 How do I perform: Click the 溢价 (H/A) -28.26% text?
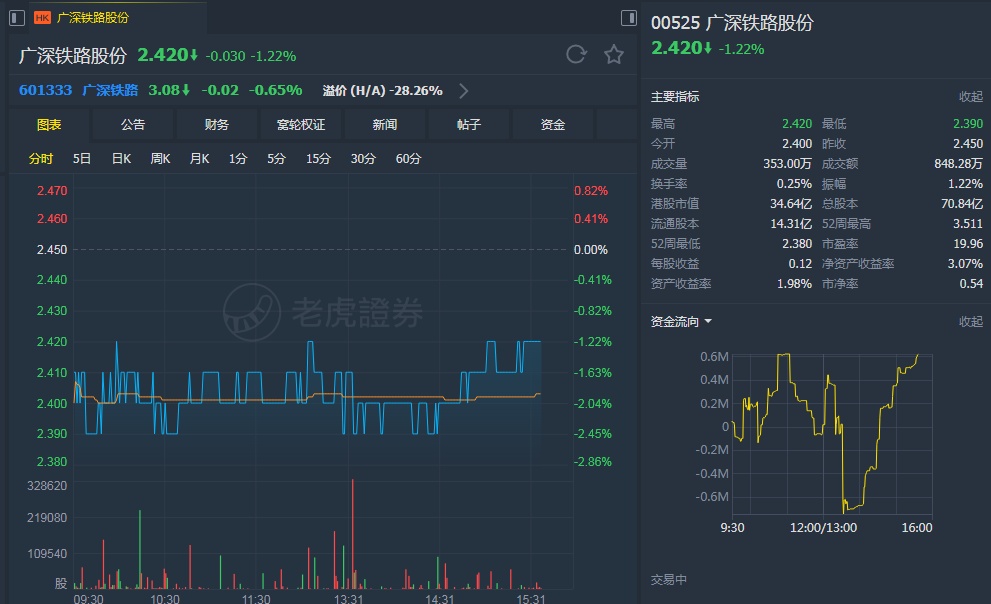pyautogui.click(x=382, y=90)
